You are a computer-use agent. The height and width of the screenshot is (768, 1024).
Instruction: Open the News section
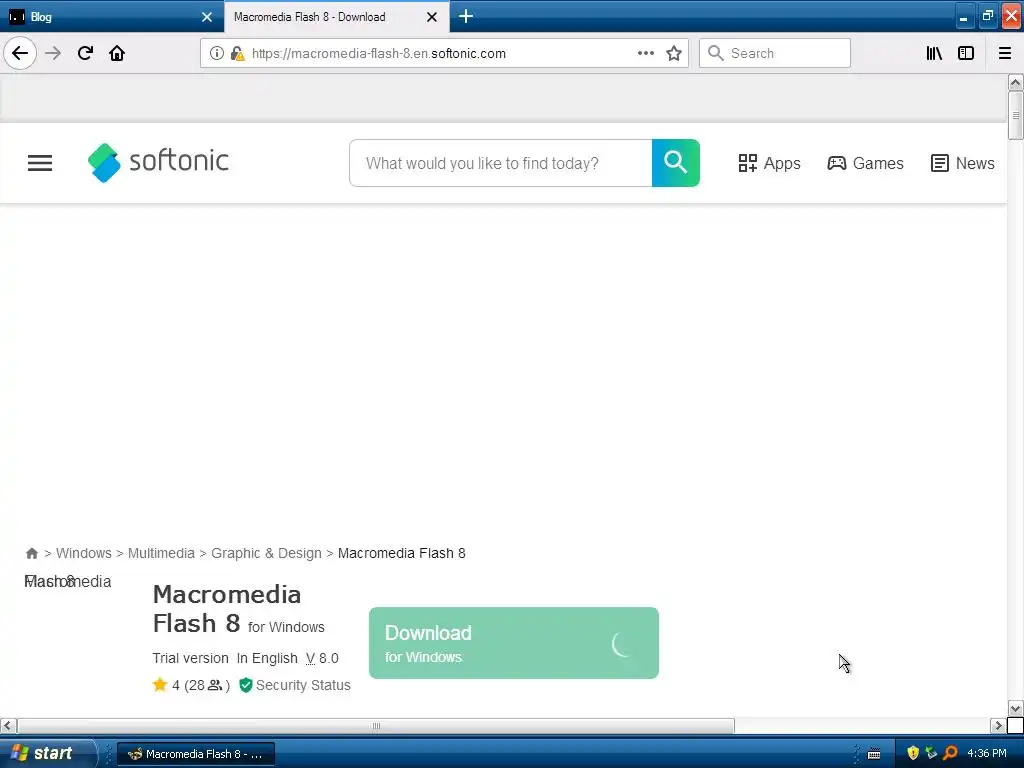point(963,163)
